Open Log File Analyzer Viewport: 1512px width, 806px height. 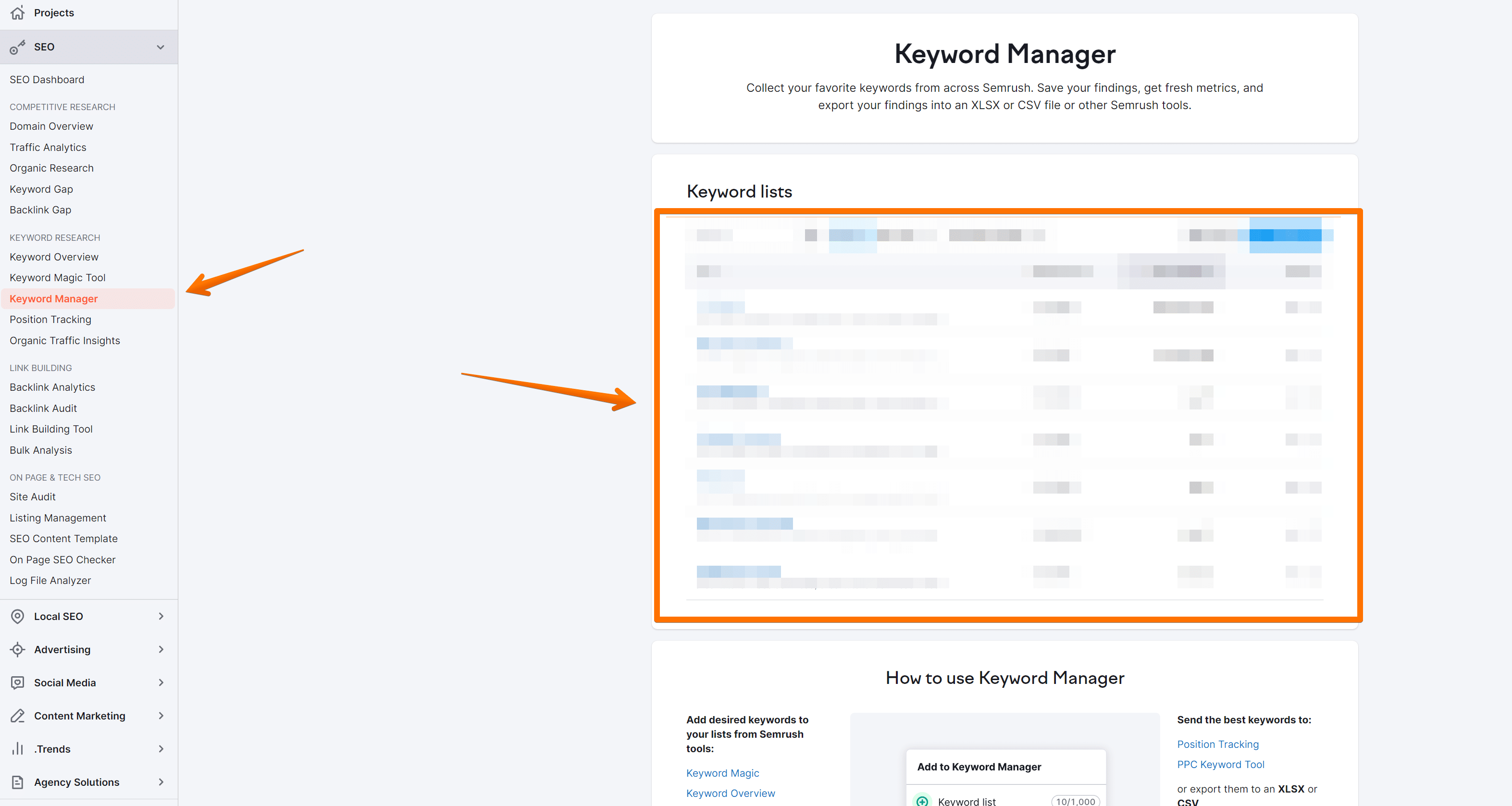click(50, 581)
